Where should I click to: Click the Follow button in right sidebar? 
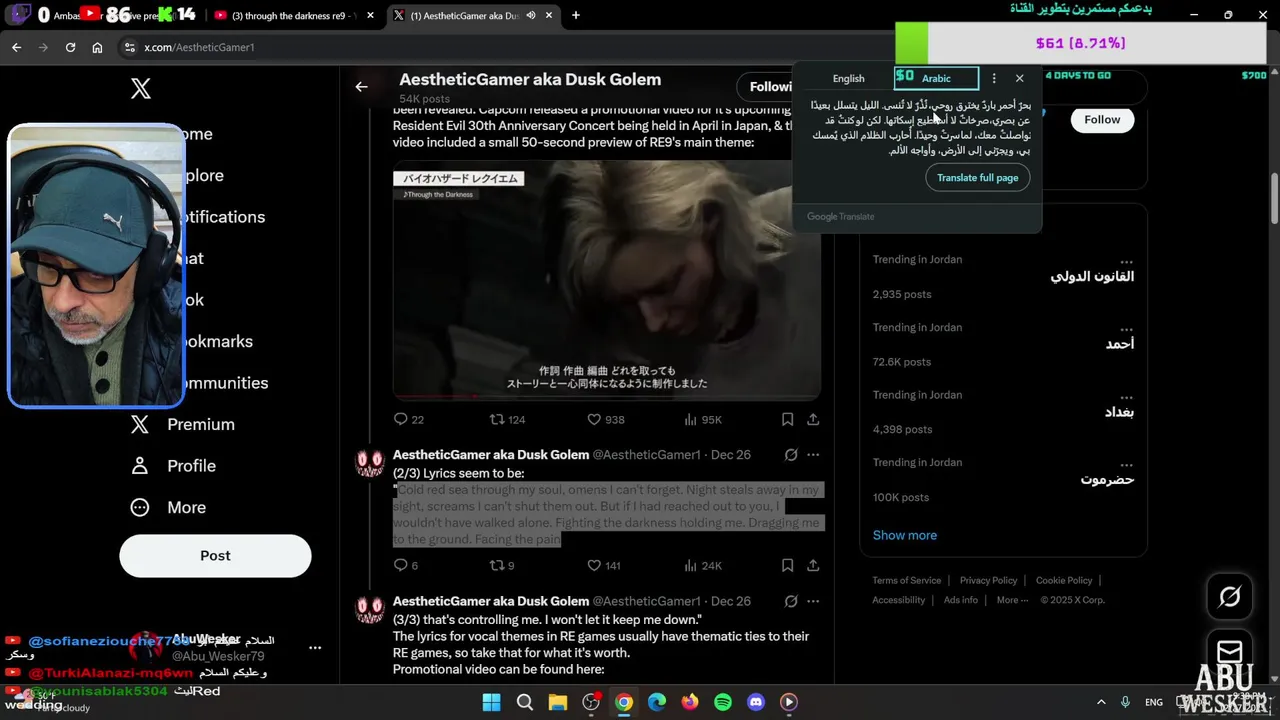[1102, 119]
